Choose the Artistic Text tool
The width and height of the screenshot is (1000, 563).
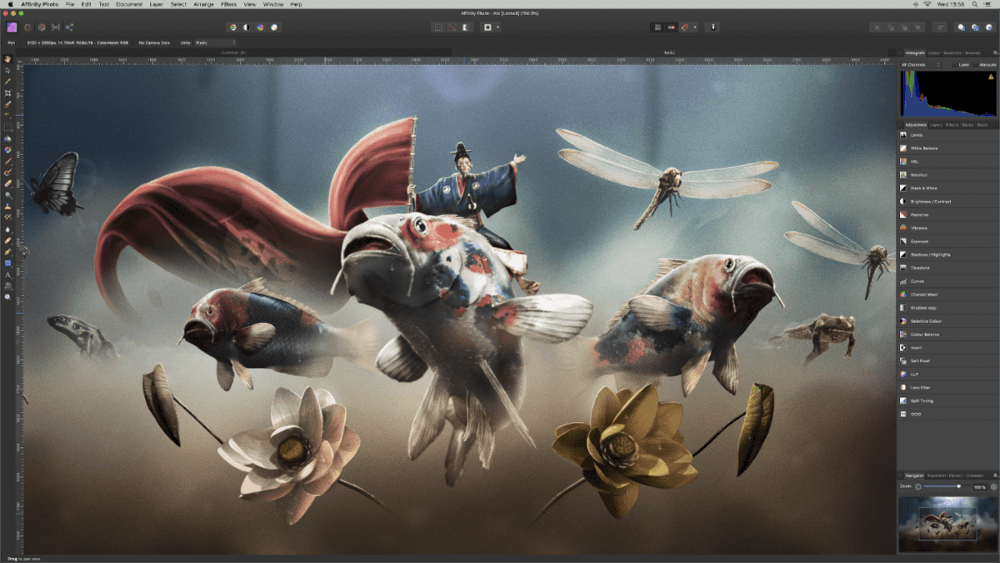[8, 275]
